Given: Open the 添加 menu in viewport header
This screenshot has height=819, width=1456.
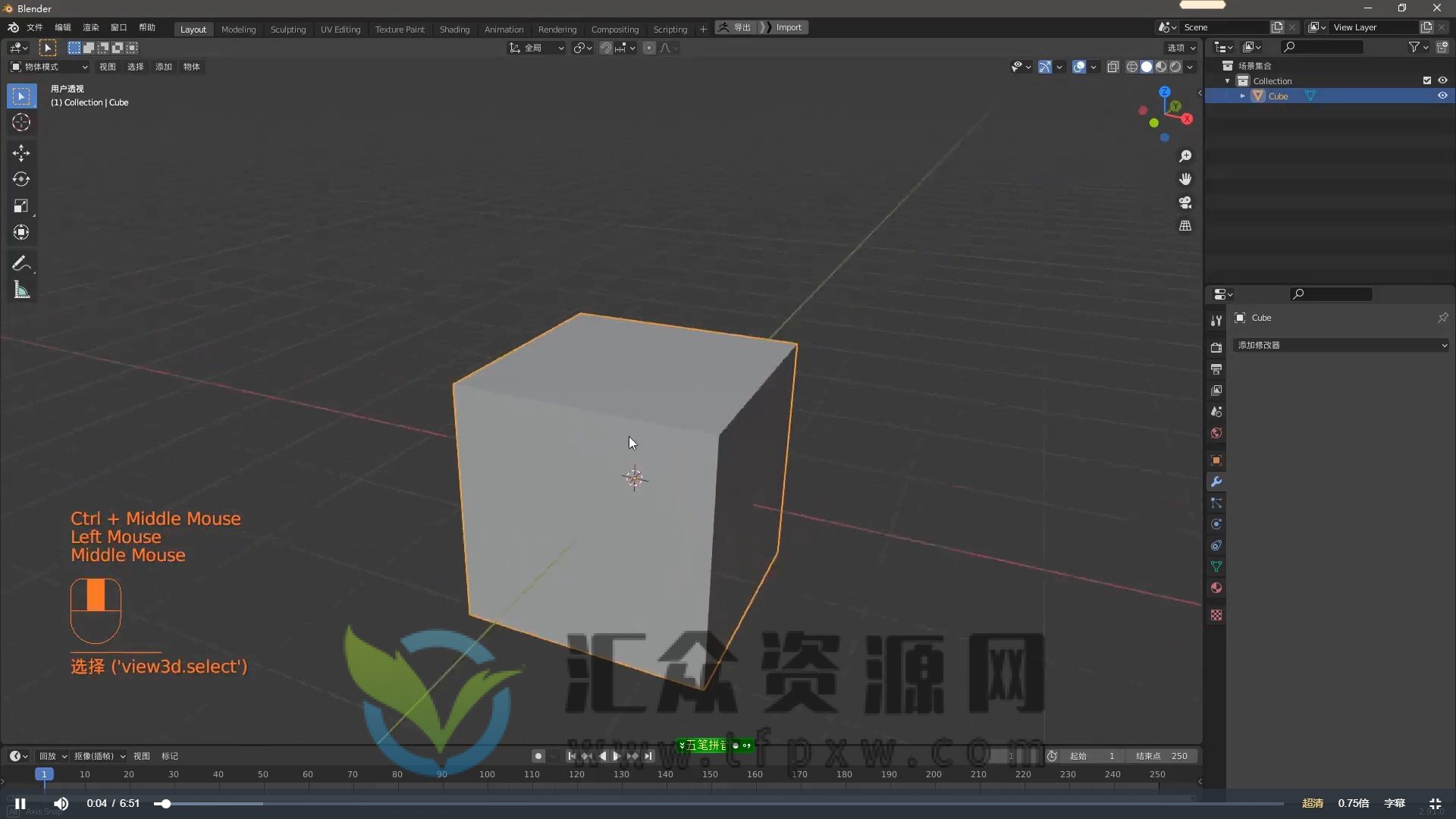Looking at the screenshot, I should [x=164, y=67].
